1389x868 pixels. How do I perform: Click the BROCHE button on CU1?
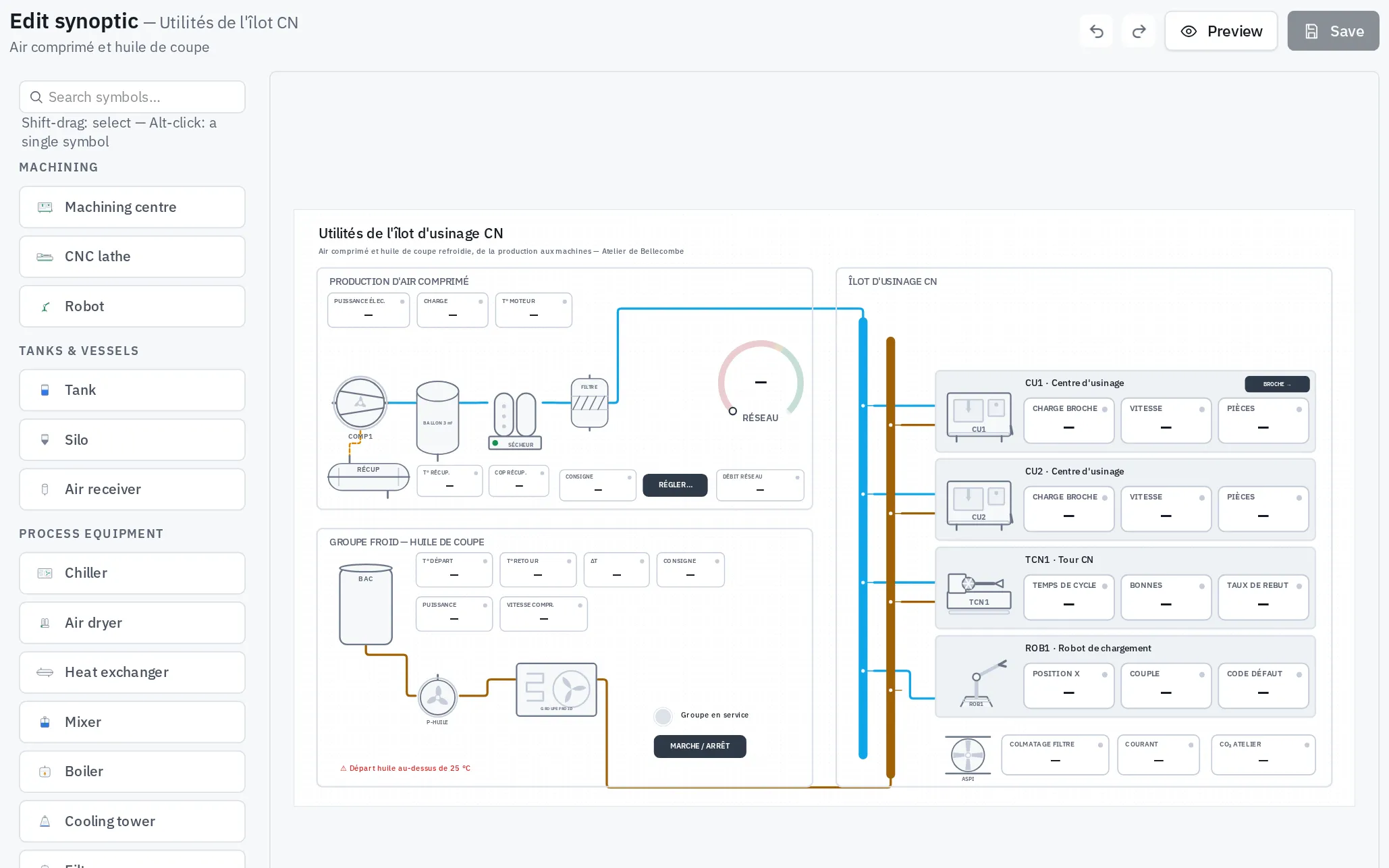(1277, 384)
